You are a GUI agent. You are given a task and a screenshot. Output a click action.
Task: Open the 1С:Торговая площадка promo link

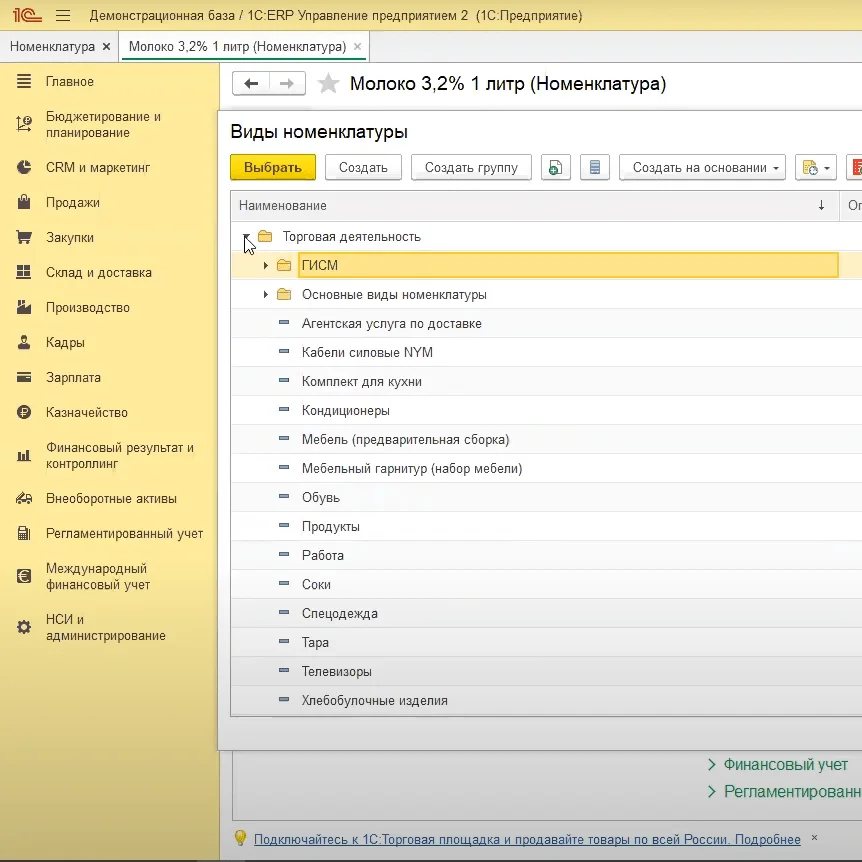tap(527, 839)
